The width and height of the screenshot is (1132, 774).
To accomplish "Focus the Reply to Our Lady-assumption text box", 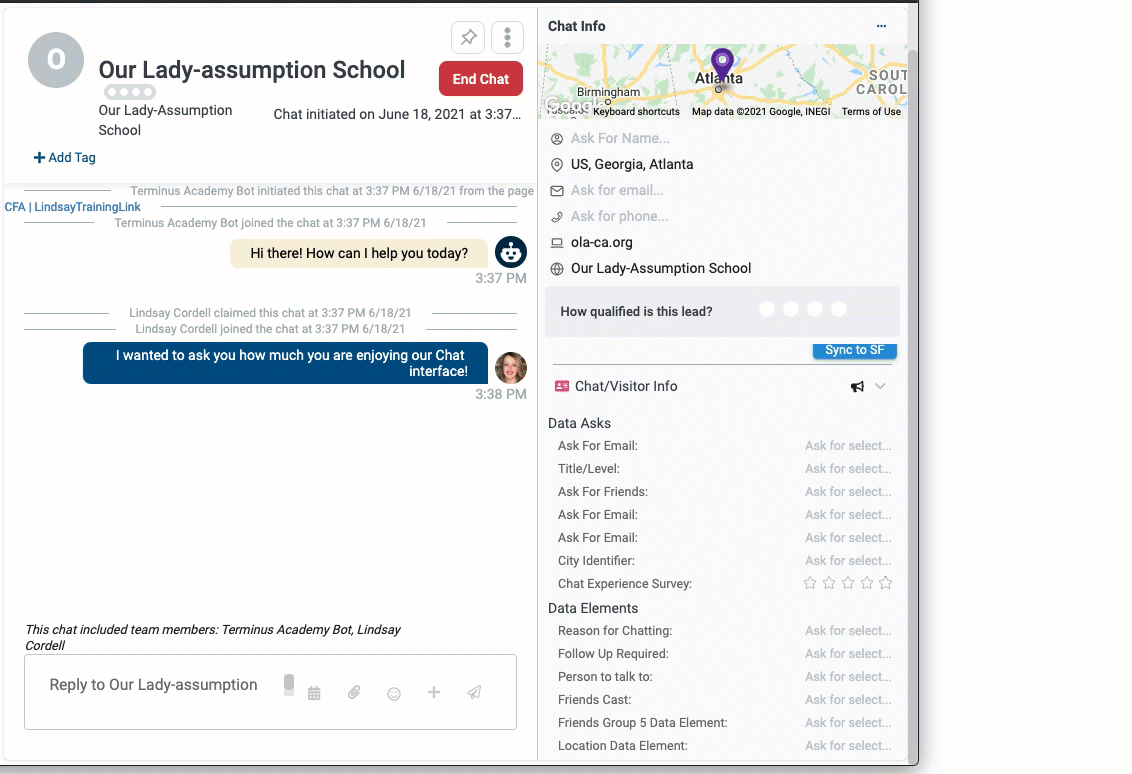I will pyautogui.click(x=153, y=685).
